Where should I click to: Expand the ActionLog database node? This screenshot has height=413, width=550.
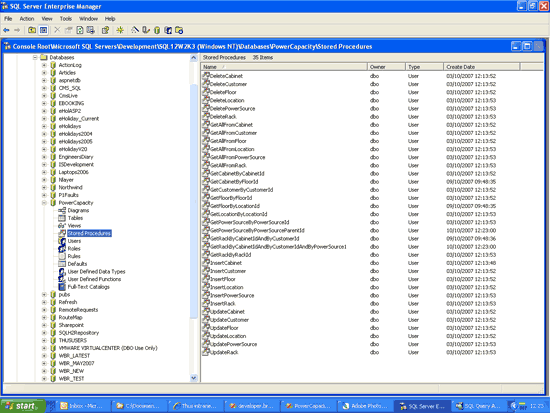point(44,65)
